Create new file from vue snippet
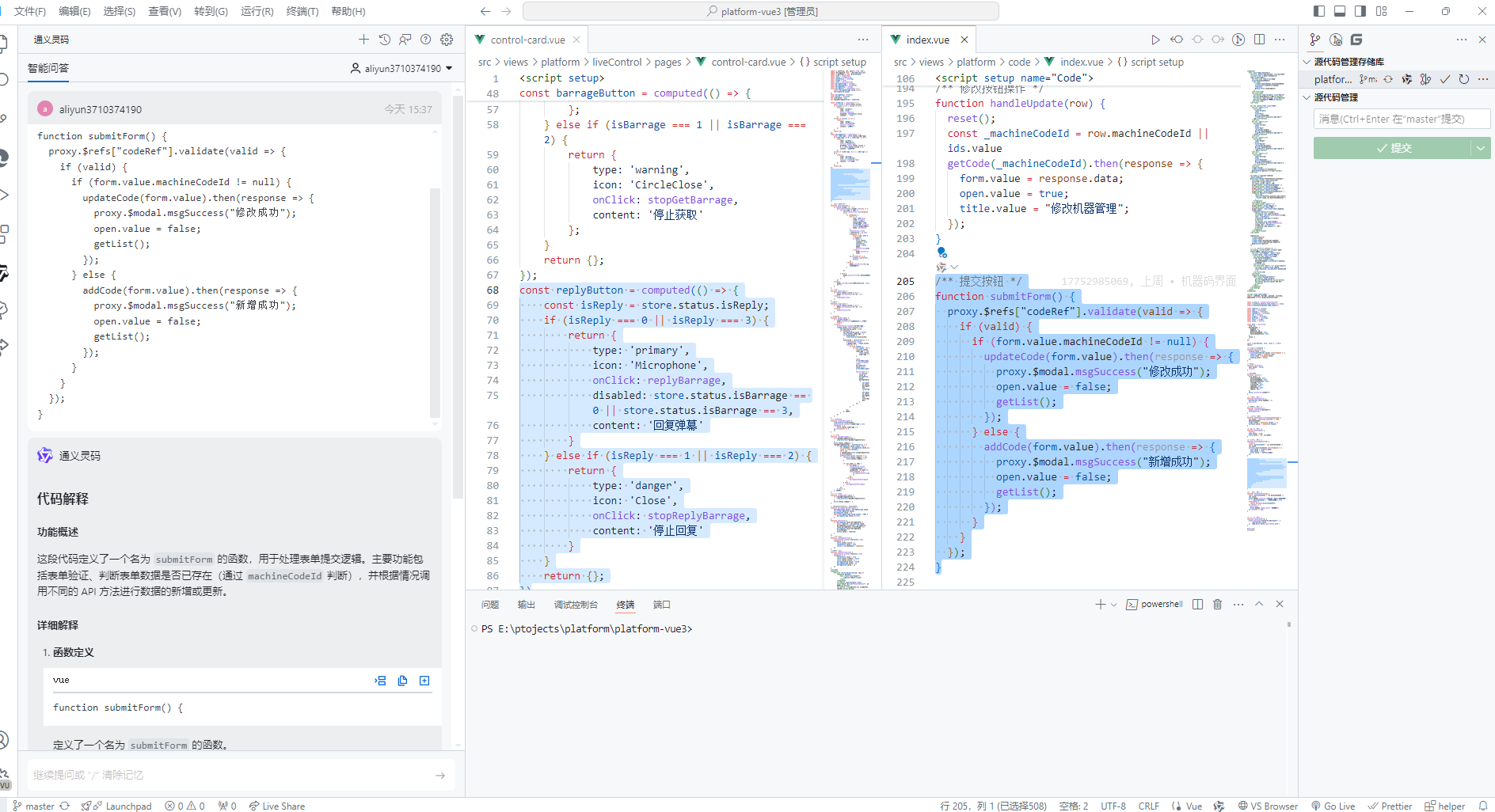1495x812 pixels. [x=424, y=681]
